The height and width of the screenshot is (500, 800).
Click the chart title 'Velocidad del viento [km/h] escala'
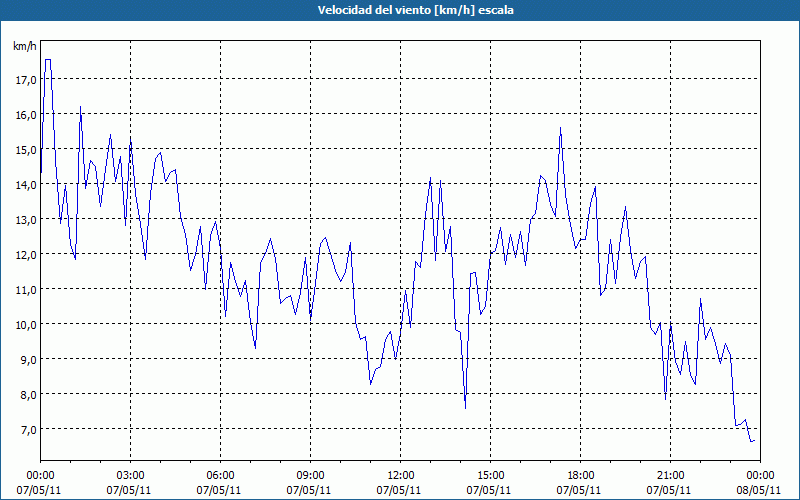click(x=415, y=10)
